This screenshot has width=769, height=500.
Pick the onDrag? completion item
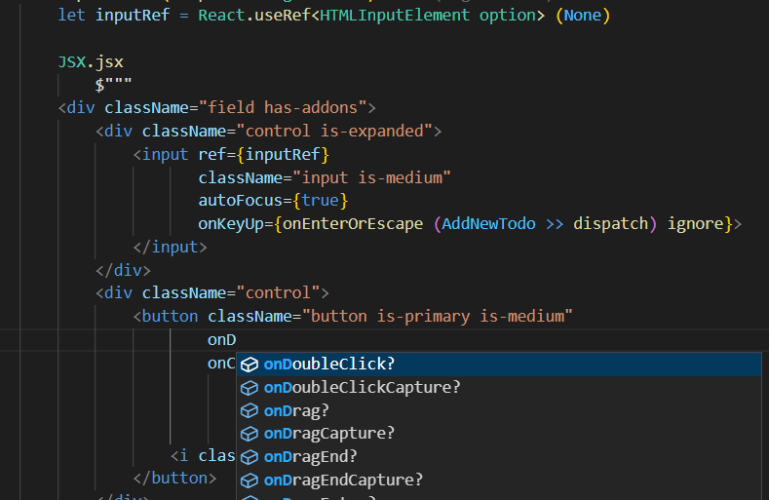pos(296,410)
